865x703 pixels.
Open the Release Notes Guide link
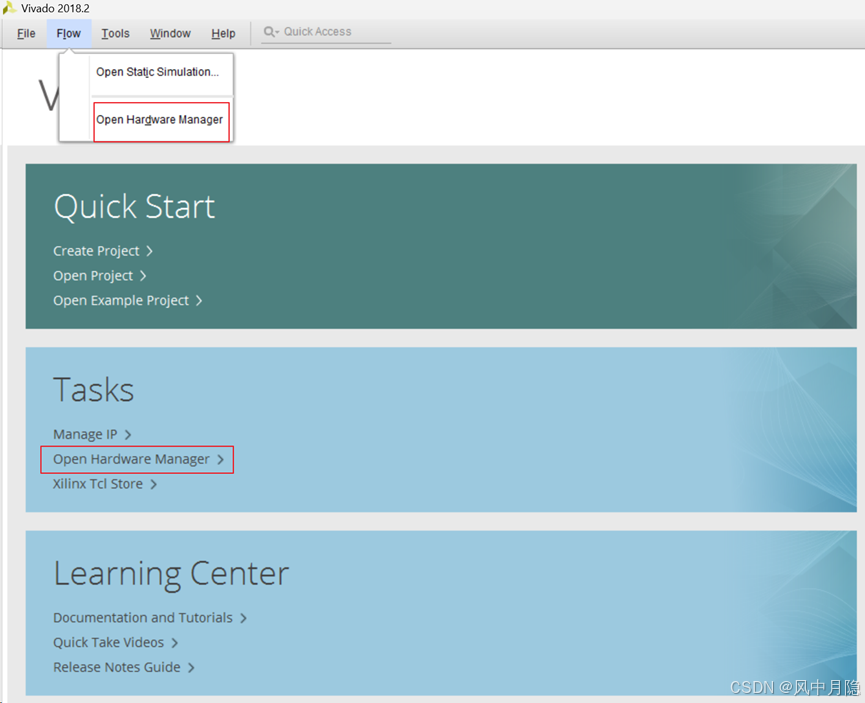click(117, 667)
